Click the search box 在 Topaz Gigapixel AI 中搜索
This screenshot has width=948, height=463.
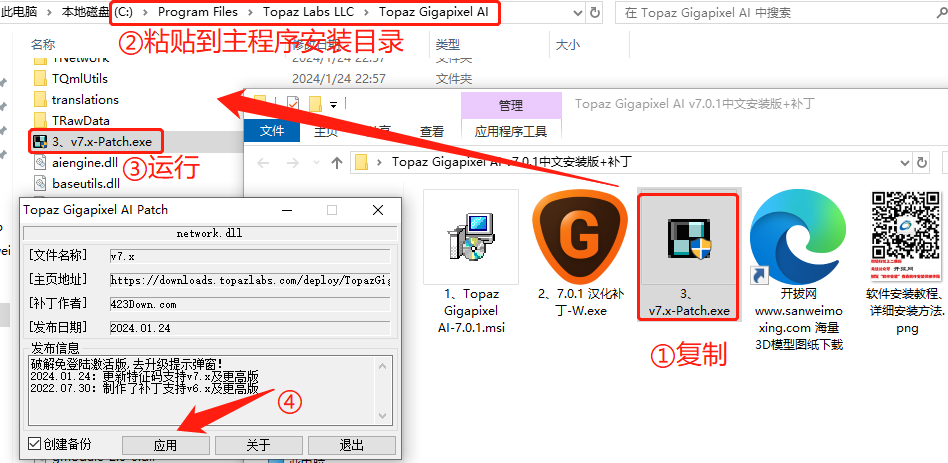click(781, 13)
